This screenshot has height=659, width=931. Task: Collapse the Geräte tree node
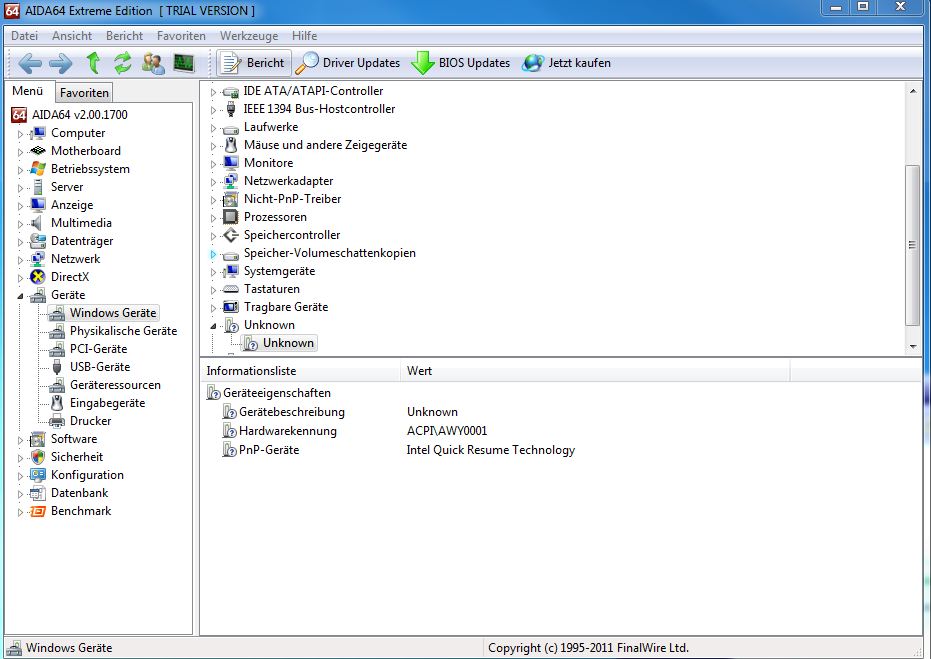click(20, 295)
